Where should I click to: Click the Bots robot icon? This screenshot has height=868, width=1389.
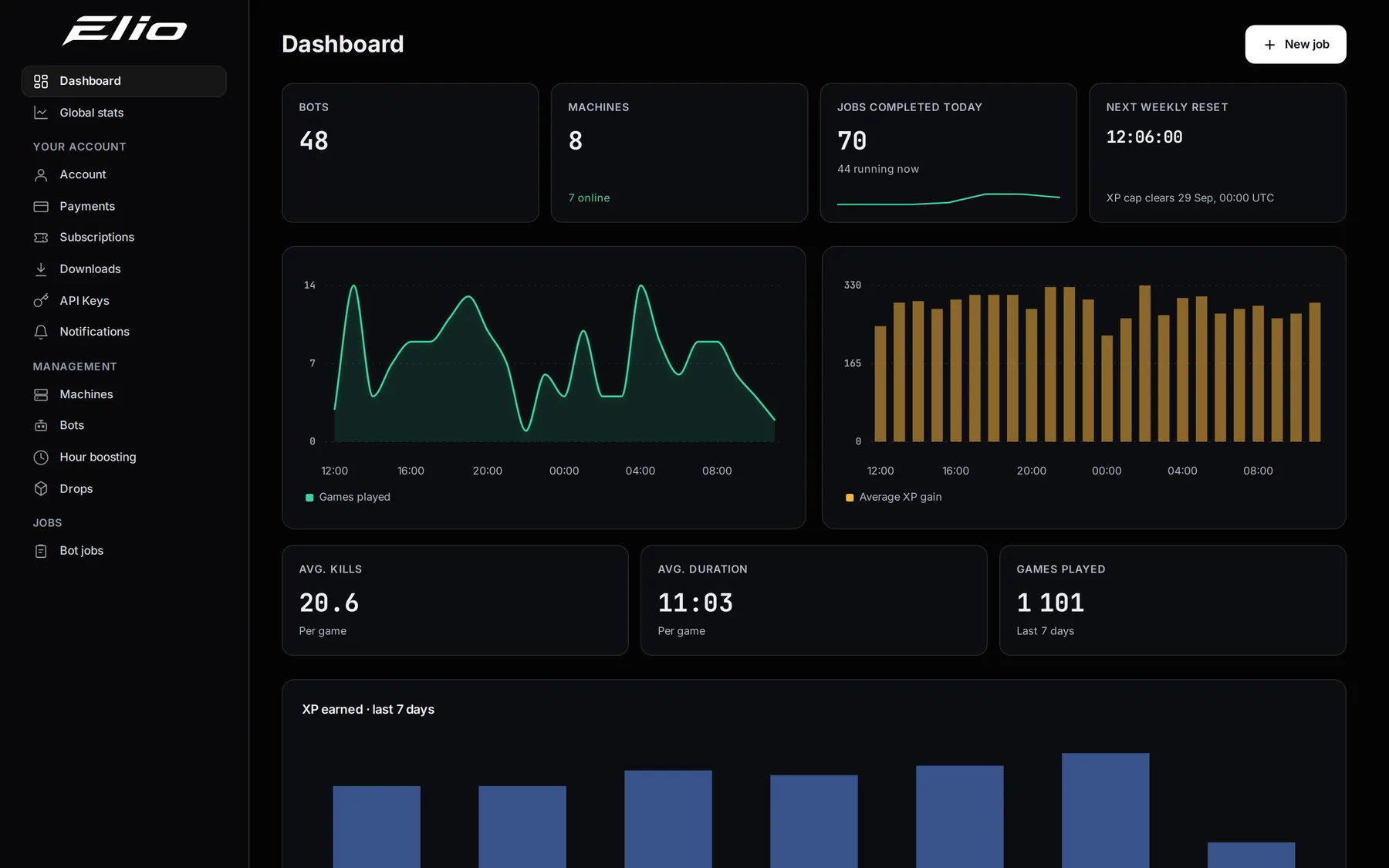click(41, 426)
